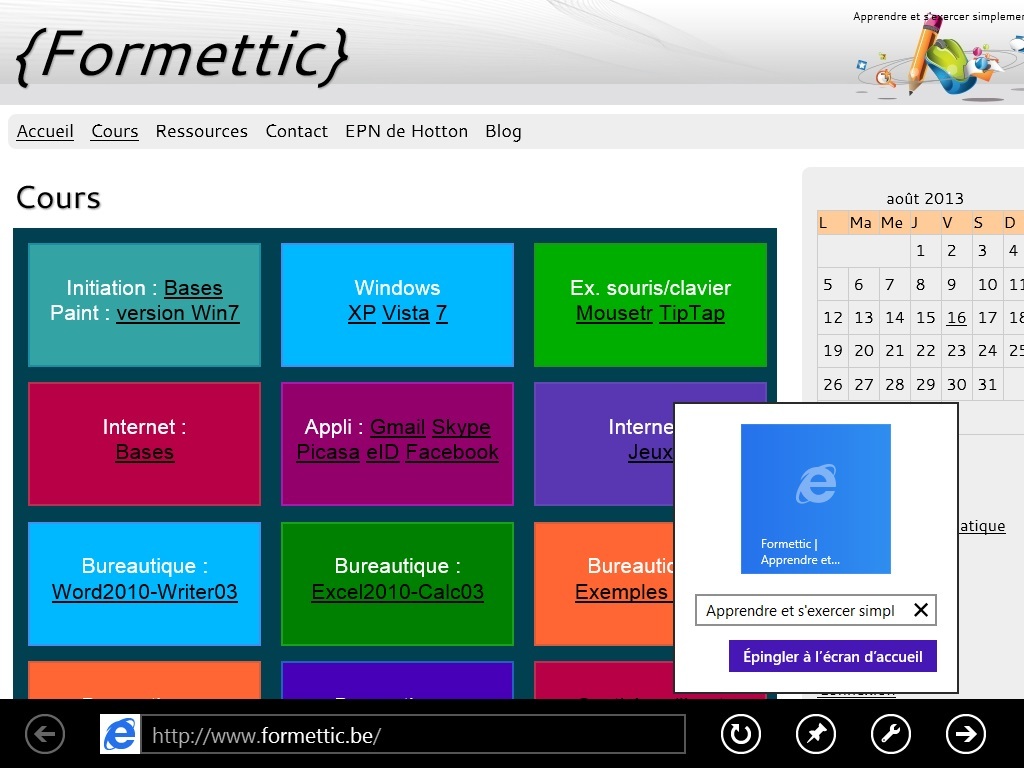Open the Cours menu item

(115, 131)
